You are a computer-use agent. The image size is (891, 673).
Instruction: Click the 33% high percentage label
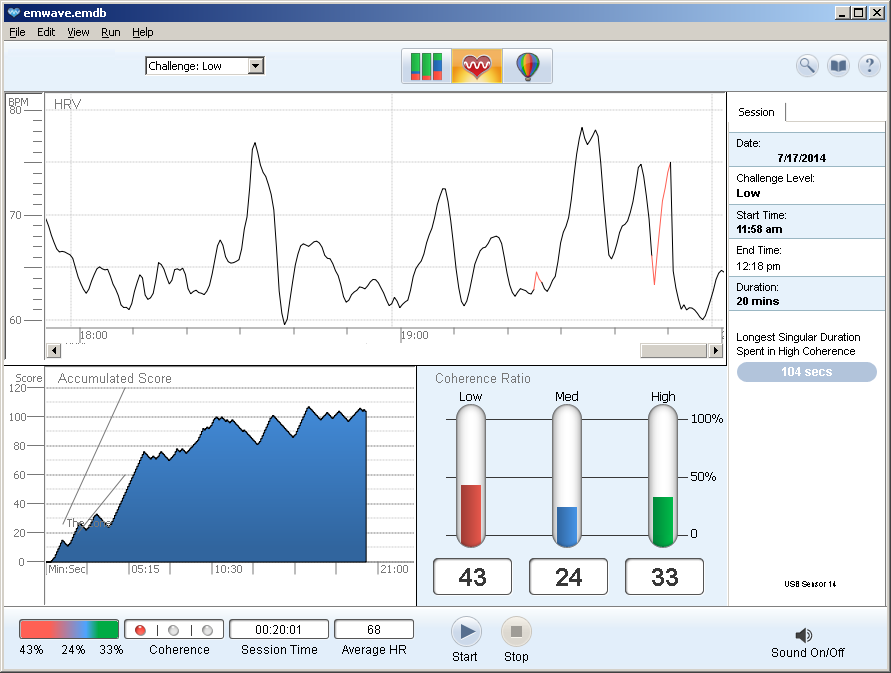111,650
